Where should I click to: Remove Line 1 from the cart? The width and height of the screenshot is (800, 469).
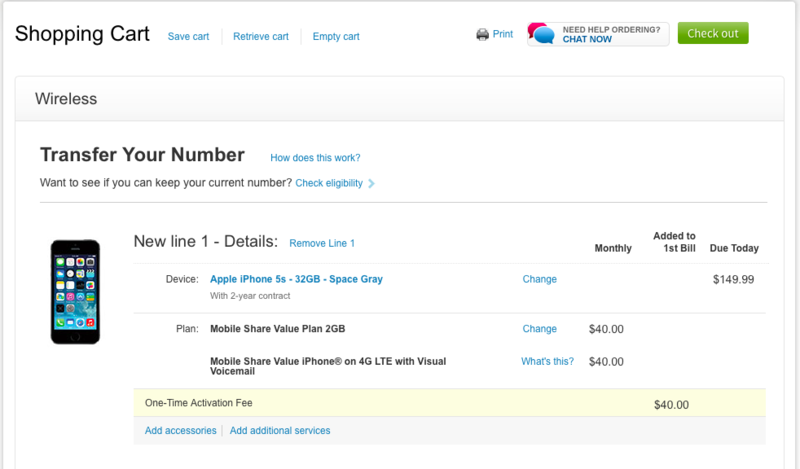pos(322,243)
